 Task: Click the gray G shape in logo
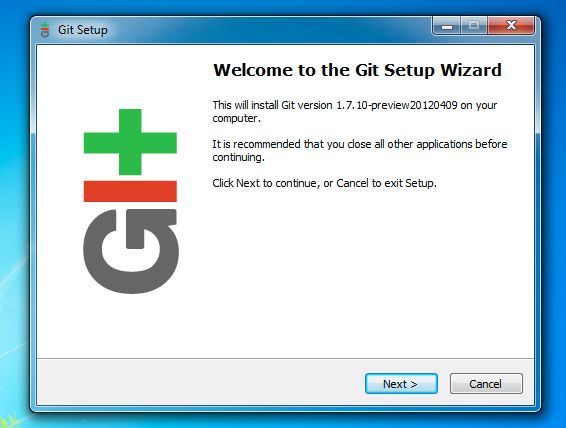click(131, 251)
